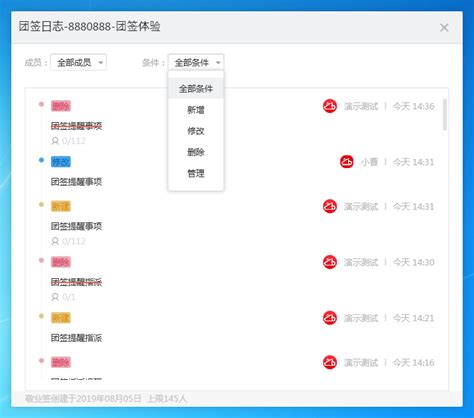Click the log list vertical scrollbar thumb

[445, 115]
